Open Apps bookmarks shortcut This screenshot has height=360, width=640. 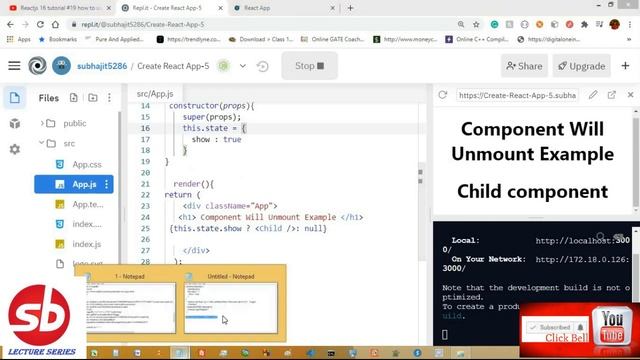coord(19,39)
